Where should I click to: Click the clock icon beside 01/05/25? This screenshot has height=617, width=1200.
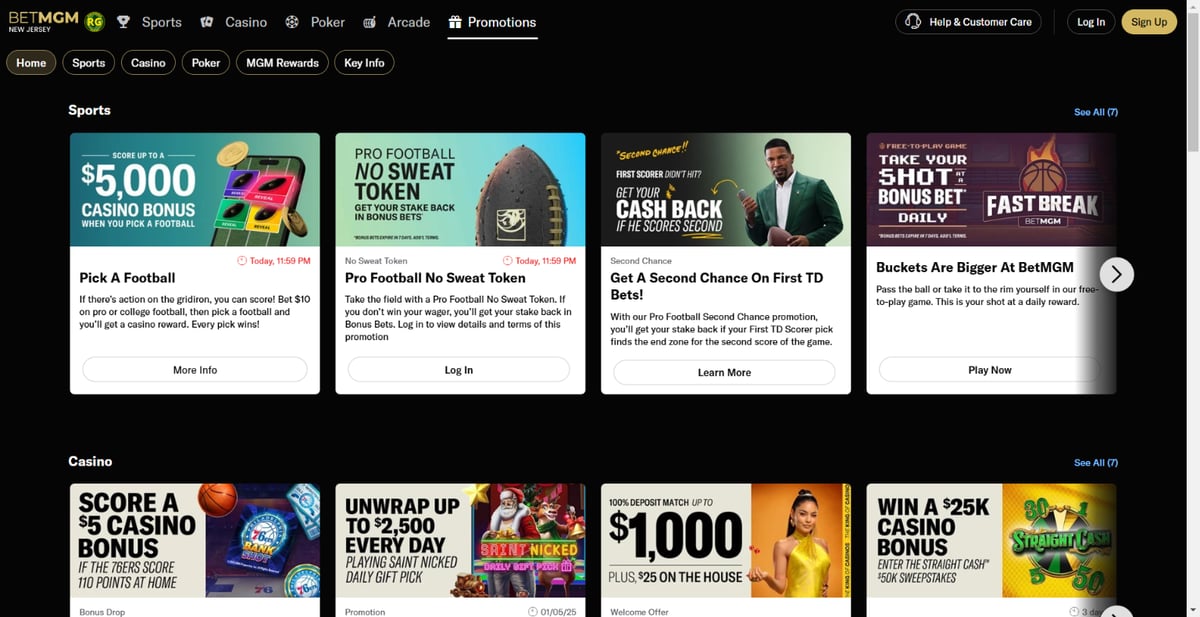pyautogui.click(x=533, y=612)
